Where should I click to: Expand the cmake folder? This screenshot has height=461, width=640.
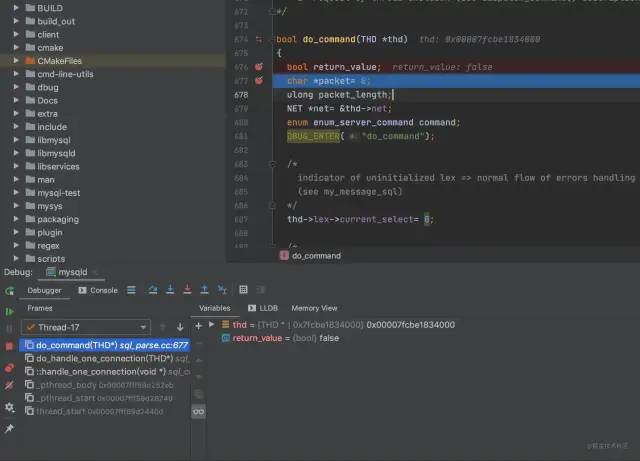[16, 47]
